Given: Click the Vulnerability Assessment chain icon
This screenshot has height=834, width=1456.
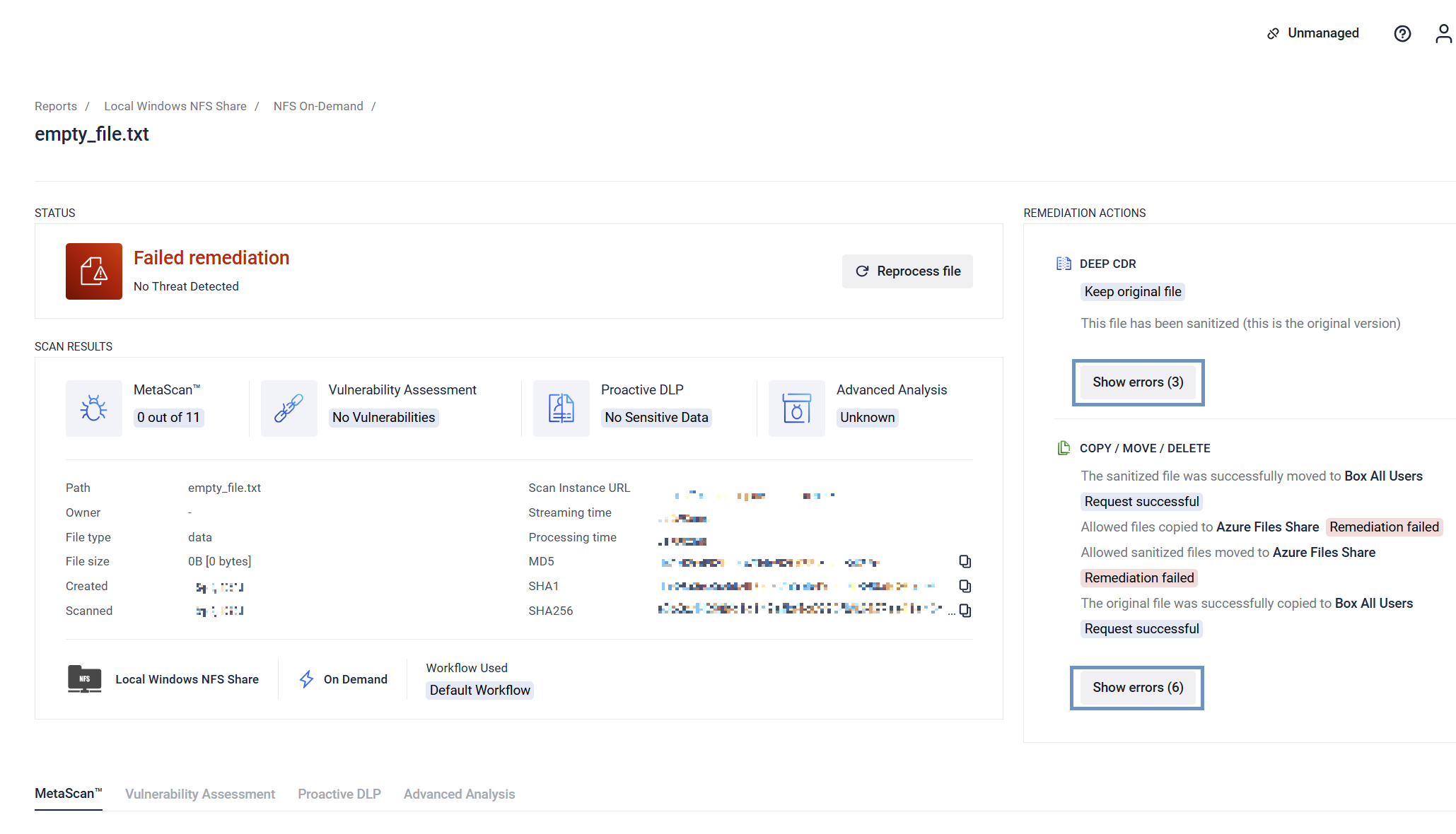Looking at the screenshot, I should tap(289, 408).
